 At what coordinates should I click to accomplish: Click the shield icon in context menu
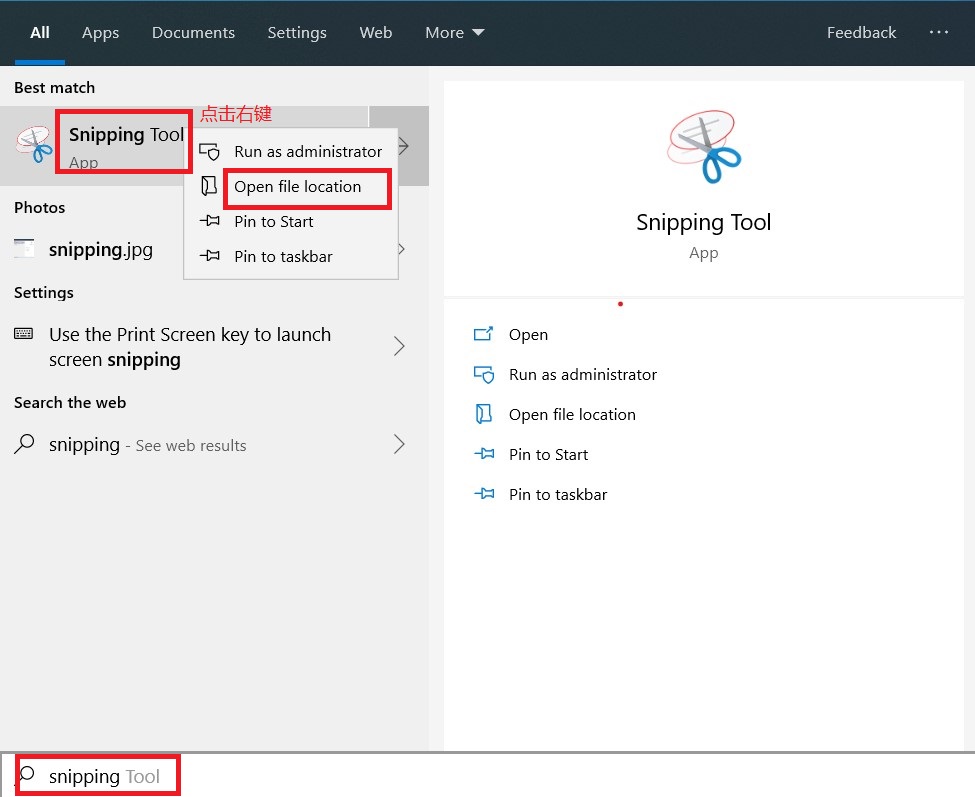click(210, 151)
